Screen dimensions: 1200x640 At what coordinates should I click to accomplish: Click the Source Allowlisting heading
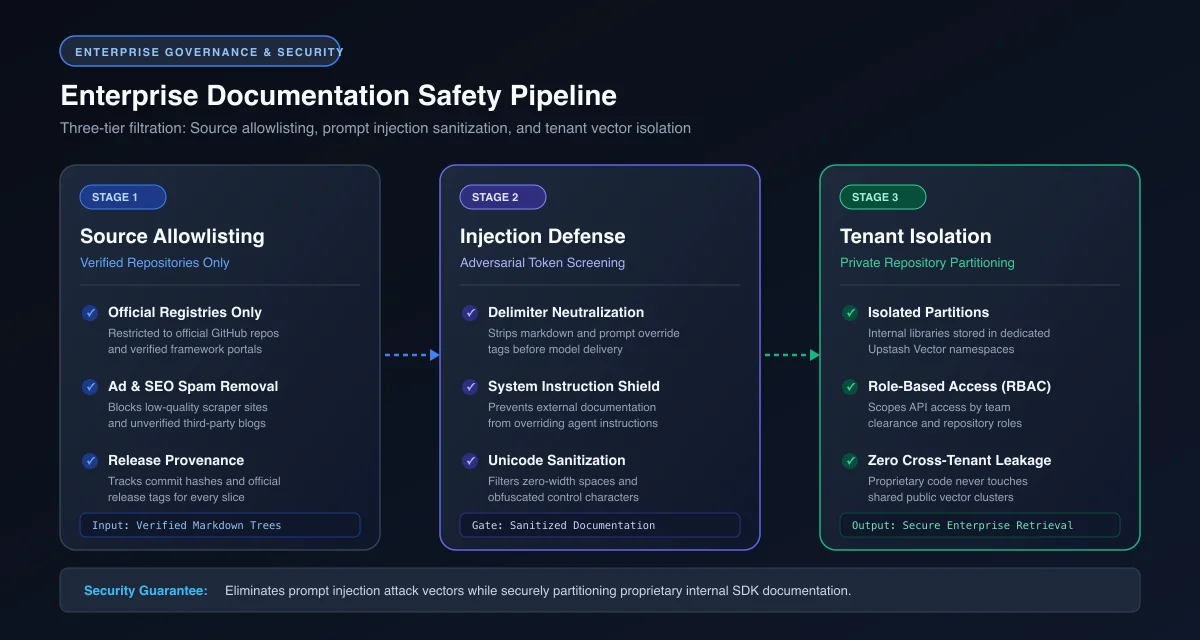pyautogui.click(x=172, y=236)
